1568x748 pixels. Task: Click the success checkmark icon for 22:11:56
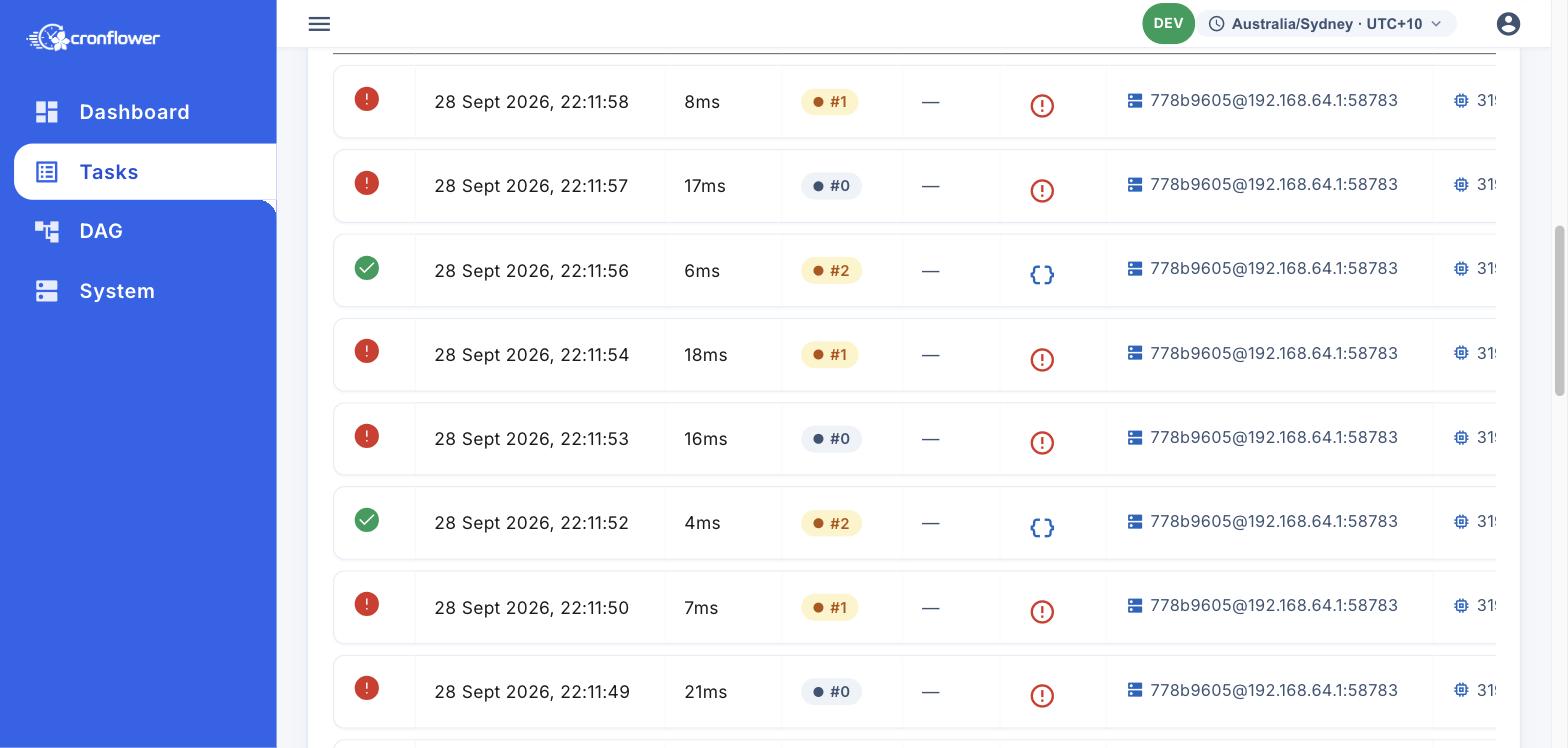[x=367, y=268]
